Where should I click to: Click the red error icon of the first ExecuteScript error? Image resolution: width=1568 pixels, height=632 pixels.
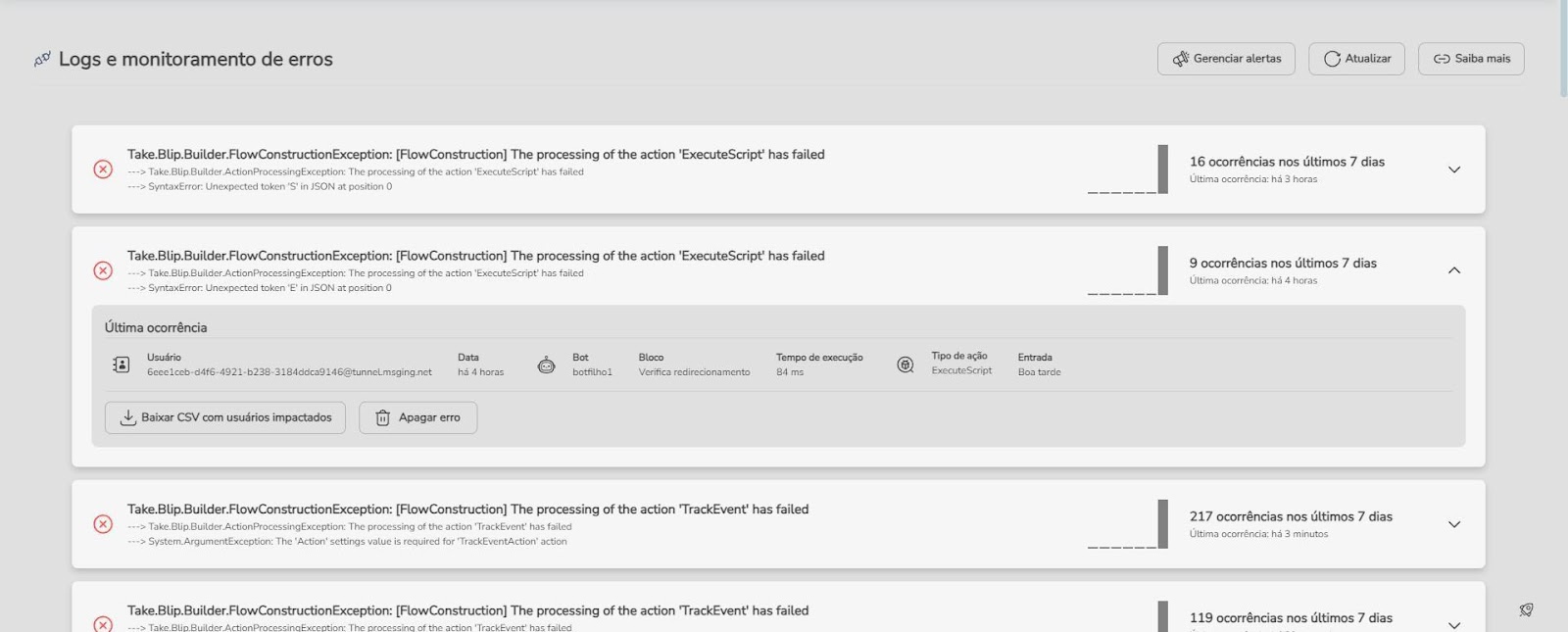103,170
